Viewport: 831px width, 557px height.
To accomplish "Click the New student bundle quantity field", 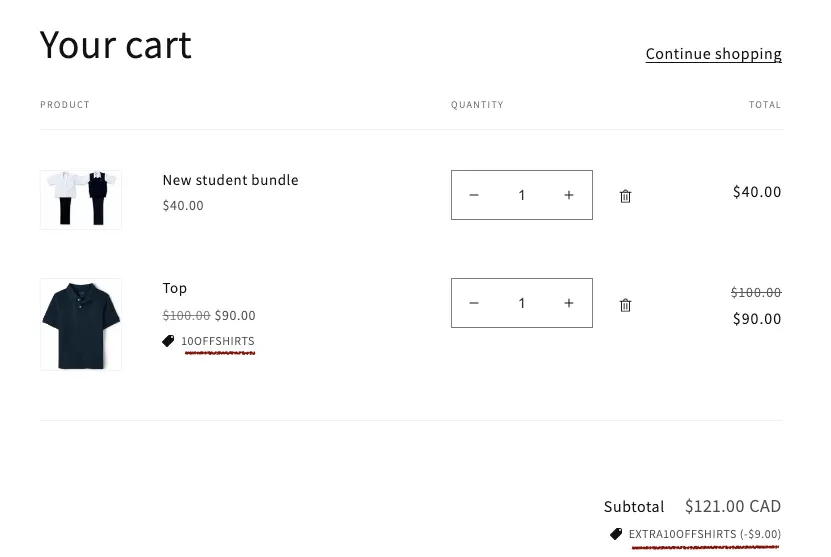I will click(521, 195).
